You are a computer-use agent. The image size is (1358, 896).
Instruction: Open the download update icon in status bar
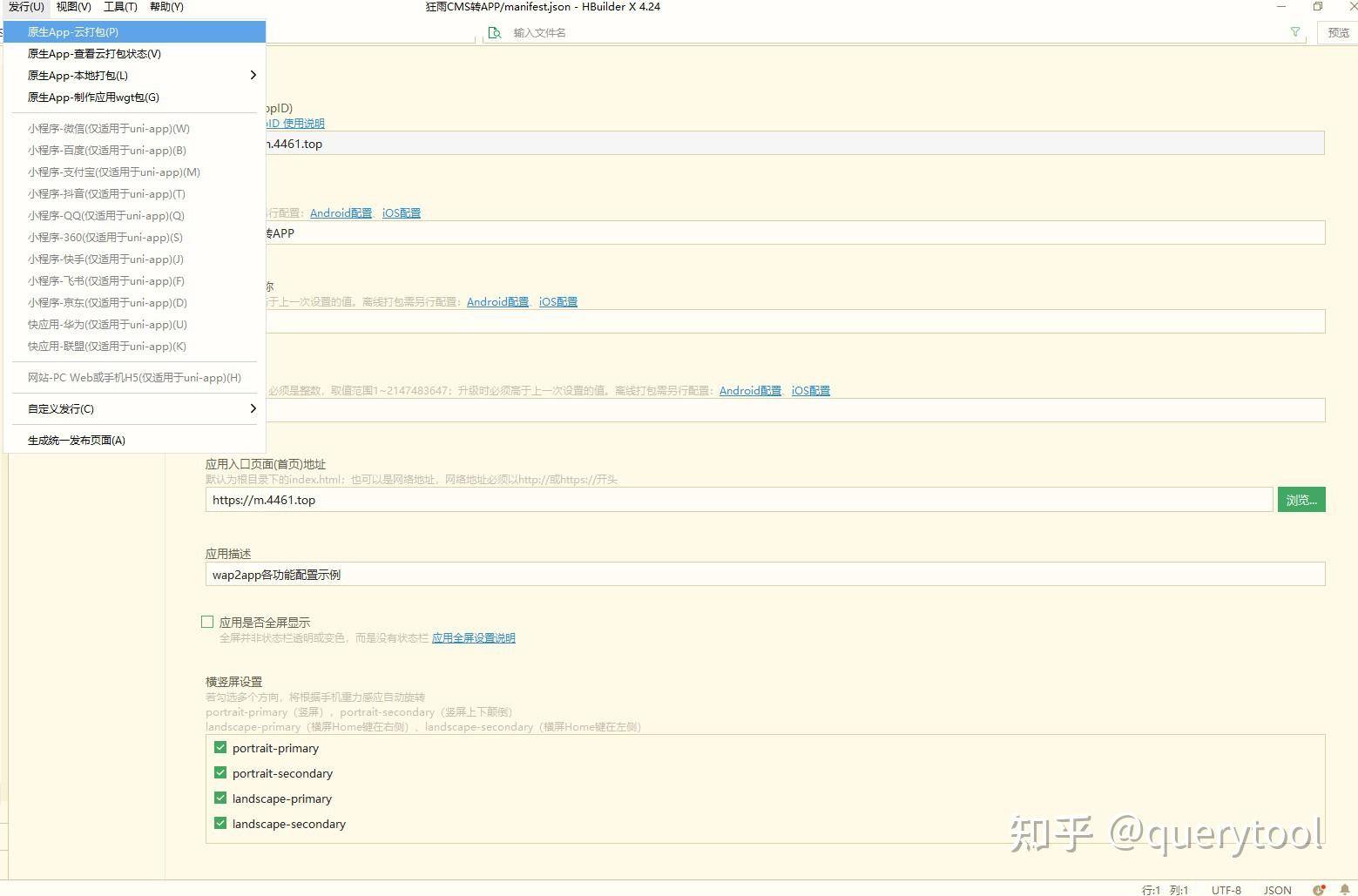pyautogui.click(x=1320, y=890)
